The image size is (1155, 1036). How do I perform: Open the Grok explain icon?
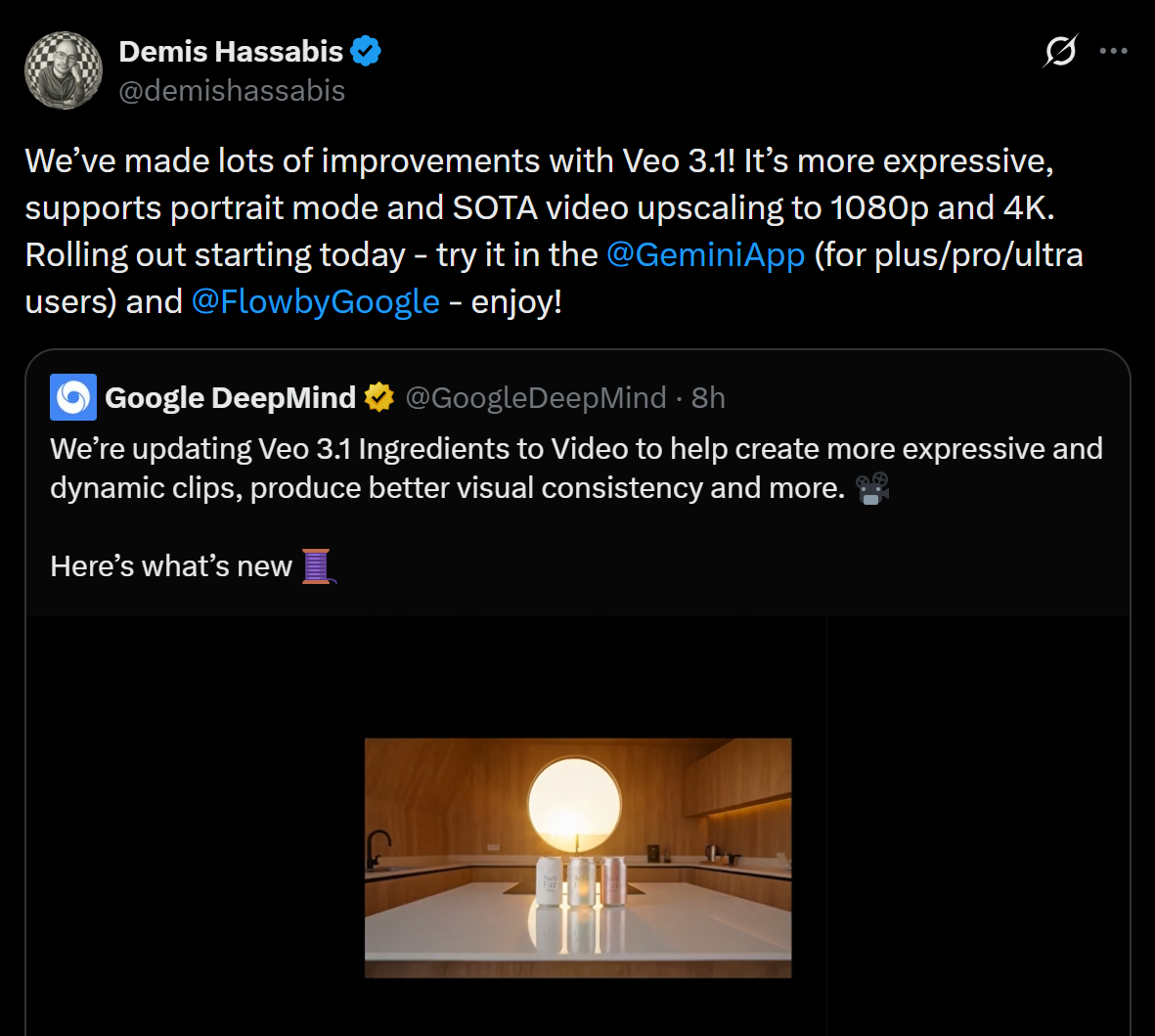tap(1060, 51)
